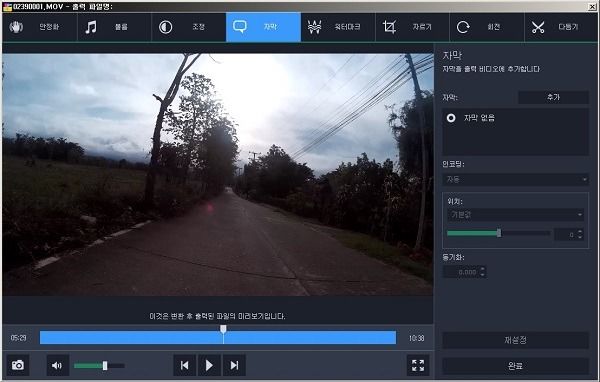
Task: Click the 10:38 duration label
Action: pyautogui.click(x=416, y=338)
